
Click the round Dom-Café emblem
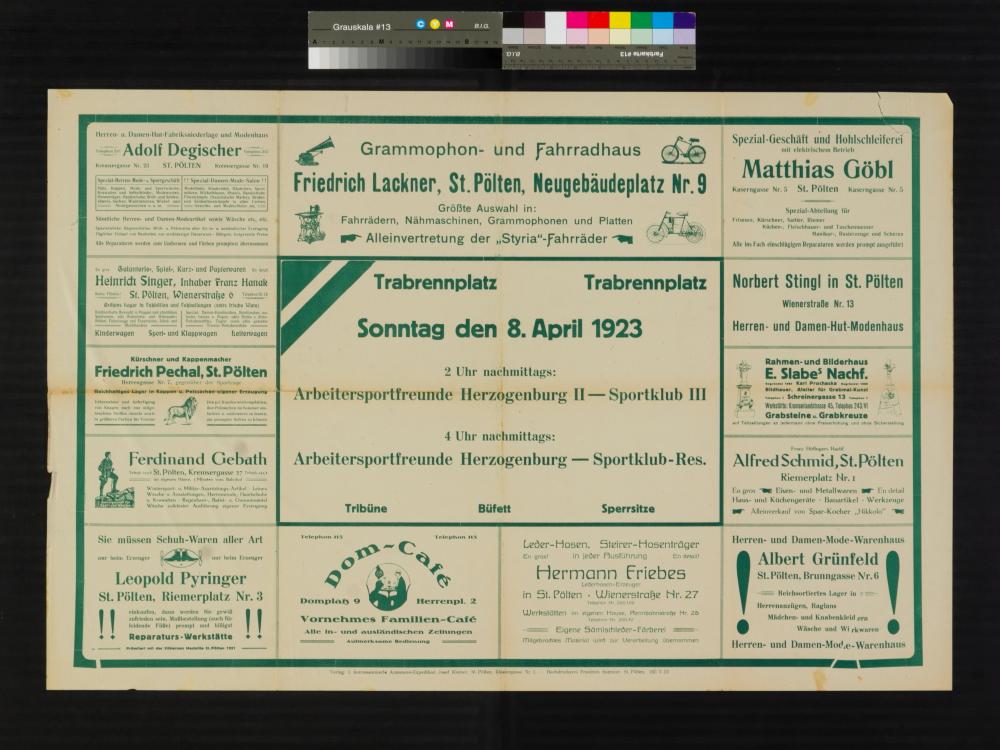click(x=388, y=587)
